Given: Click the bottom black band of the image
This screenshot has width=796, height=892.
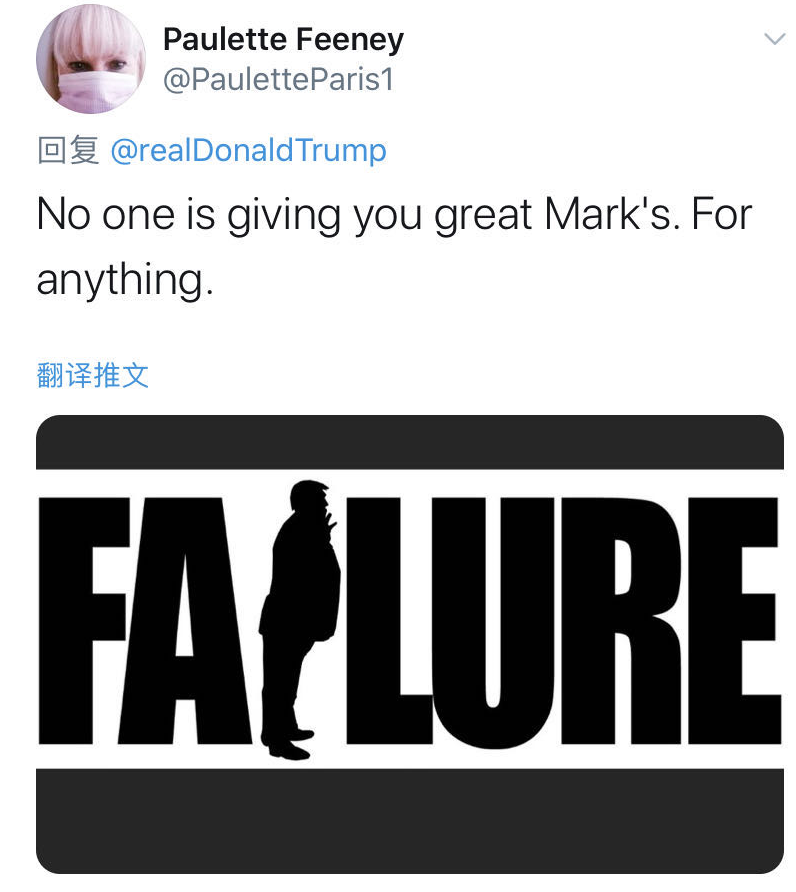Looking at the screenshot, I should pyautogui.click(x=409, y=820).
